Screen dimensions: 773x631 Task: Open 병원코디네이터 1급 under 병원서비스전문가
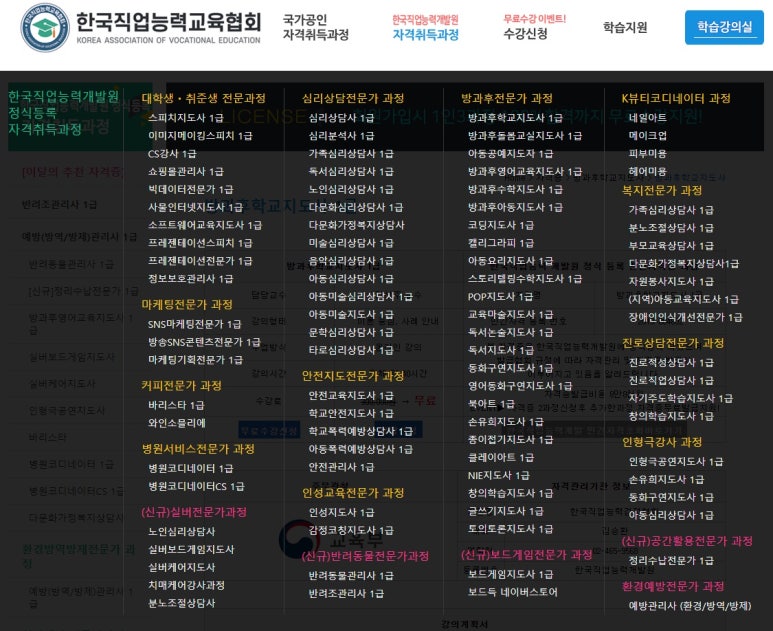pos(190,468)
